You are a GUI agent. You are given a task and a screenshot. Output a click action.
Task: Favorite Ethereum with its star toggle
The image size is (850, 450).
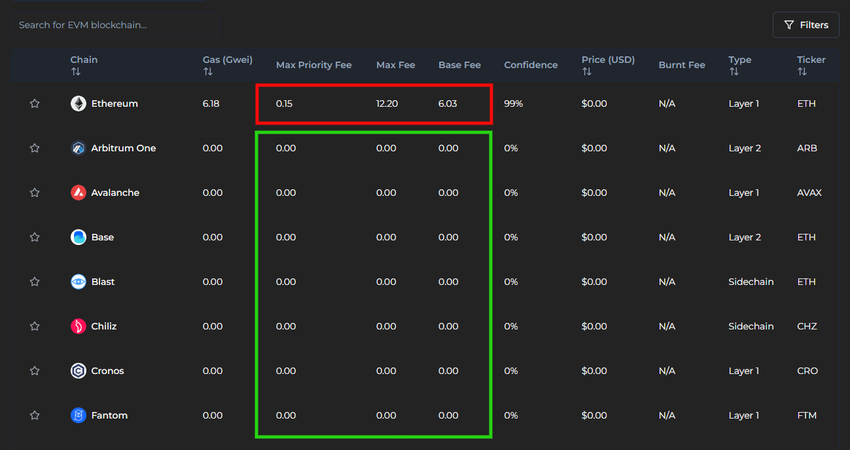35,104
